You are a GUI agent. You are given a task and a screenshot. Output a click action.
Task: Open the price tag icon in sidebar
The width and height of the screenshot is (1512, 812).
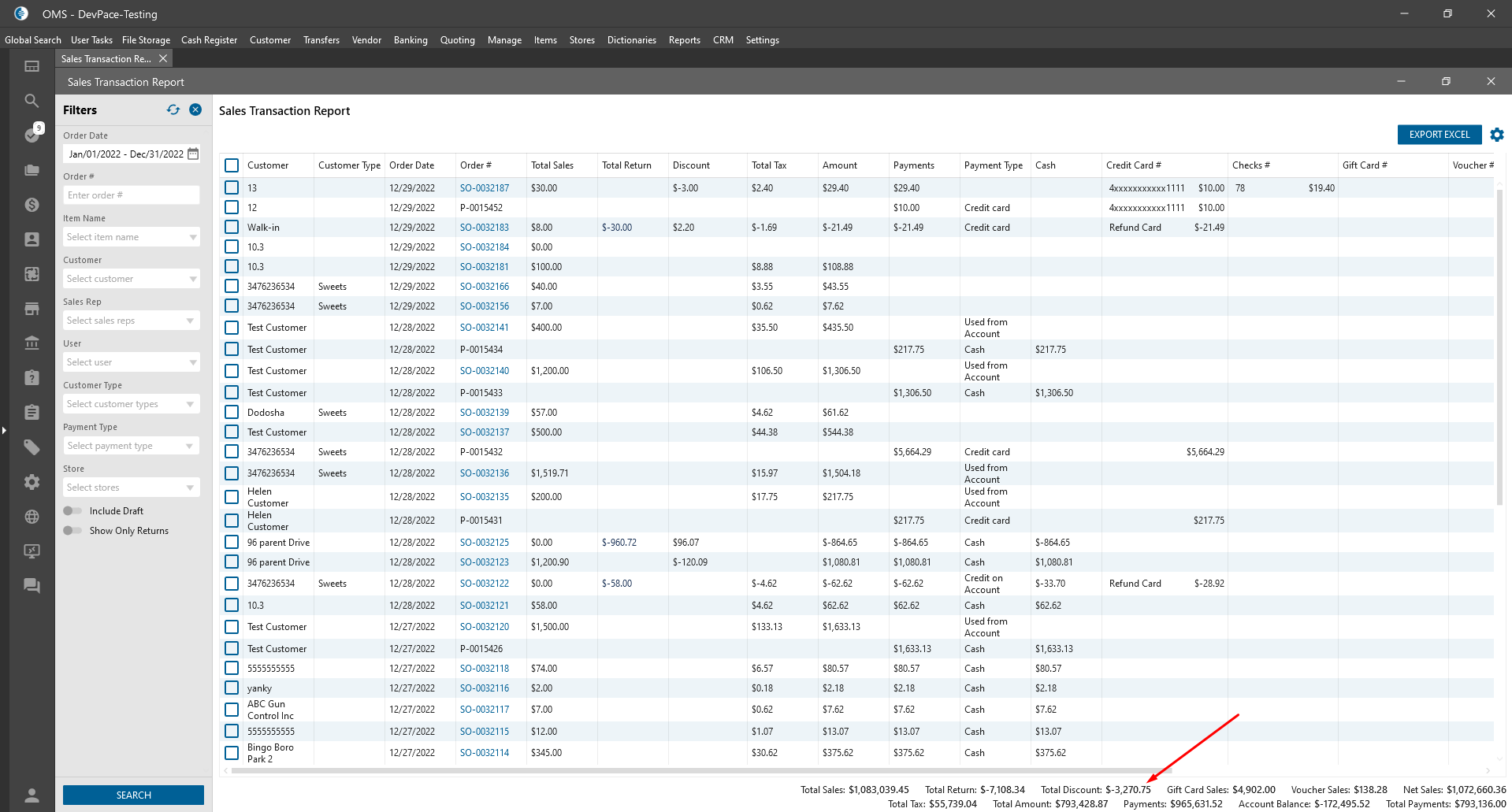(32, 447)
